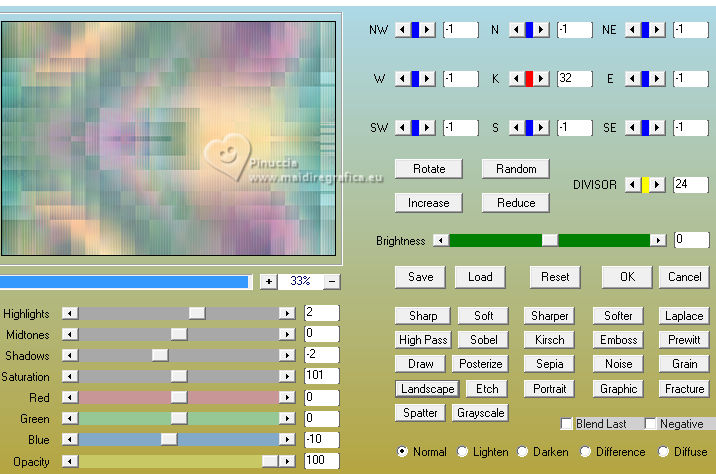This screenshot has width=716, height=474.
Task: Increase the DIVISOR value arrow
Action: (x=657, y=185)
